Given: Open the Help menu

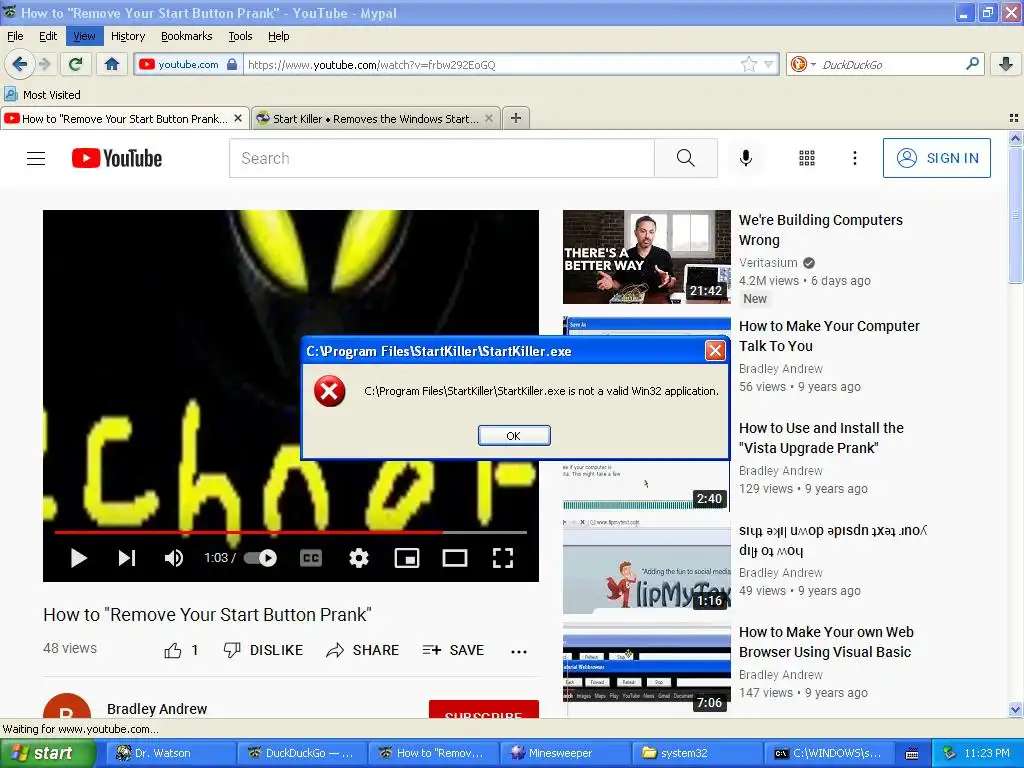Looking at the screenshot, I should click(x=279, y=36).
